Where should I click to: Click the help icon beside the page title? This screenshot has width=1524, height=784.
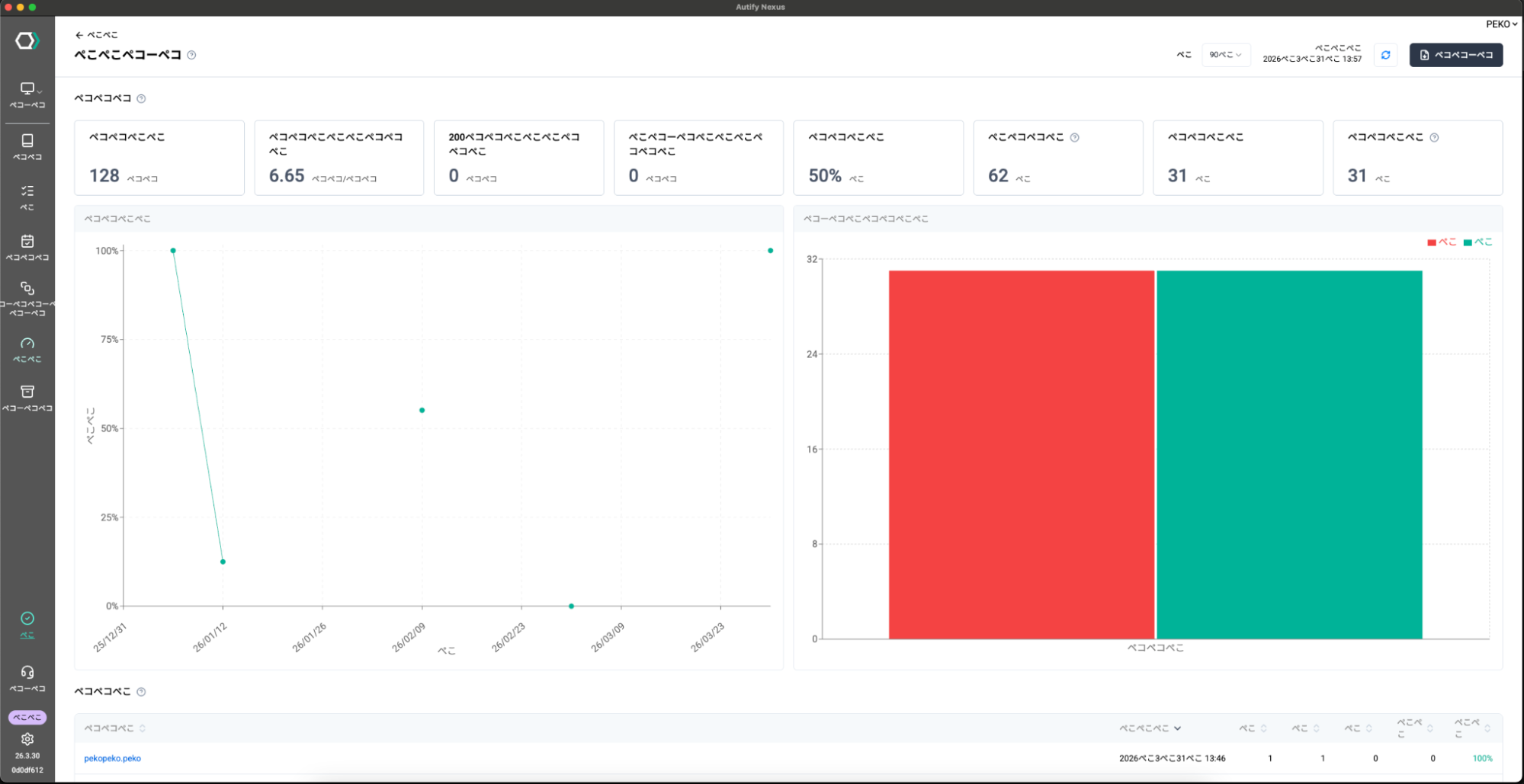click(192, 55)
